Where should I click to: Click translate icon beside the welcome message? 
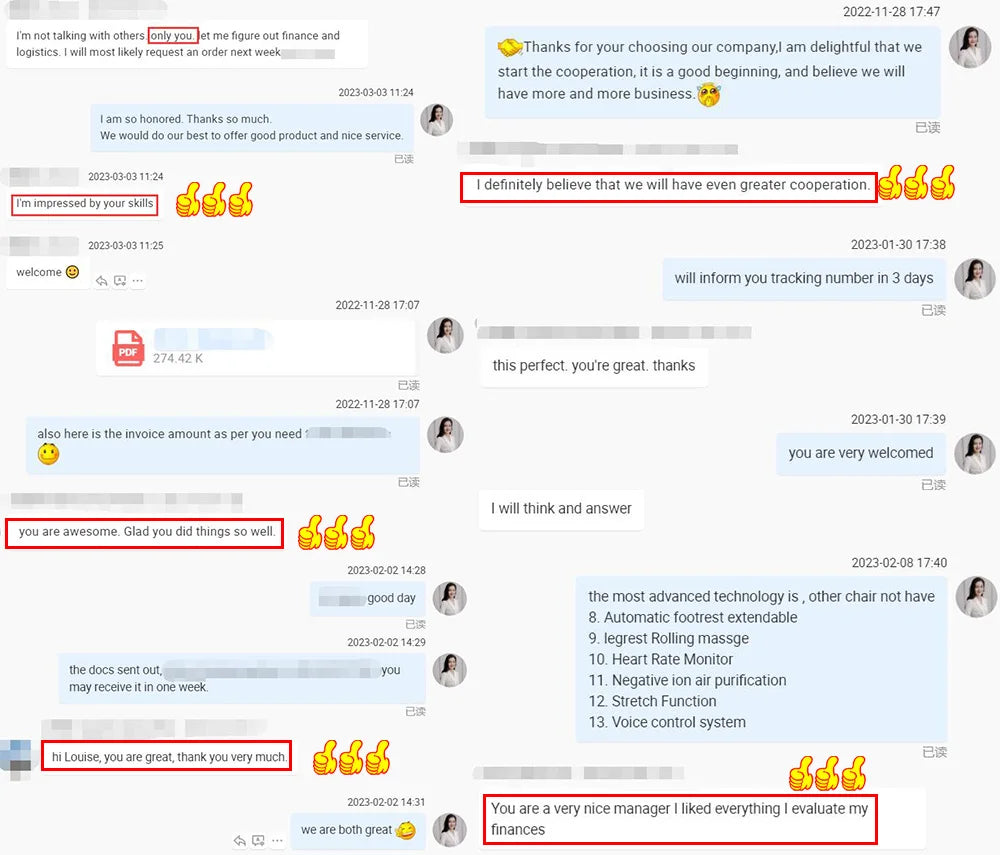120,281
